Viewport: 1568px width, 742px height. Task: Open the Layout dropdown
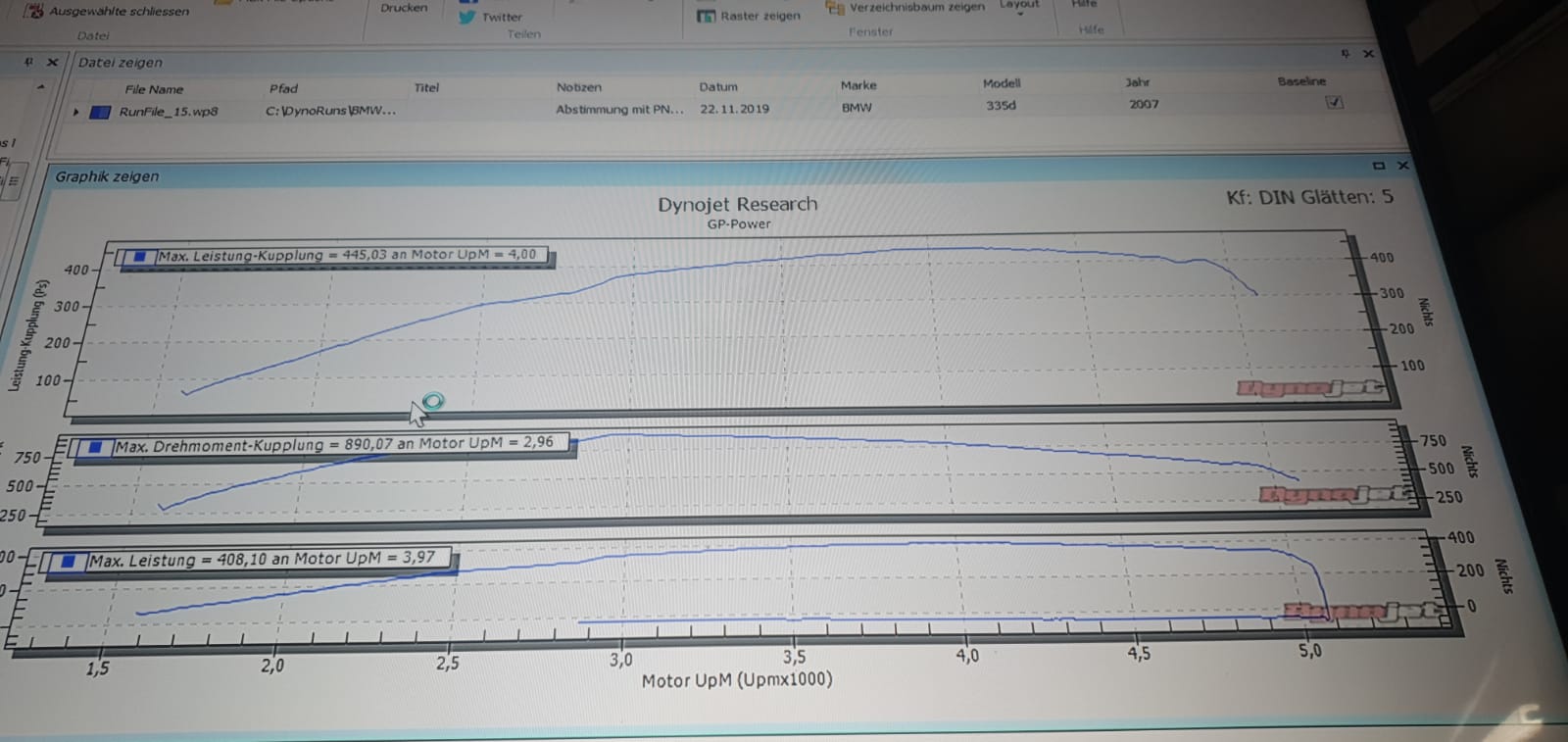[x=1019, y=6]
